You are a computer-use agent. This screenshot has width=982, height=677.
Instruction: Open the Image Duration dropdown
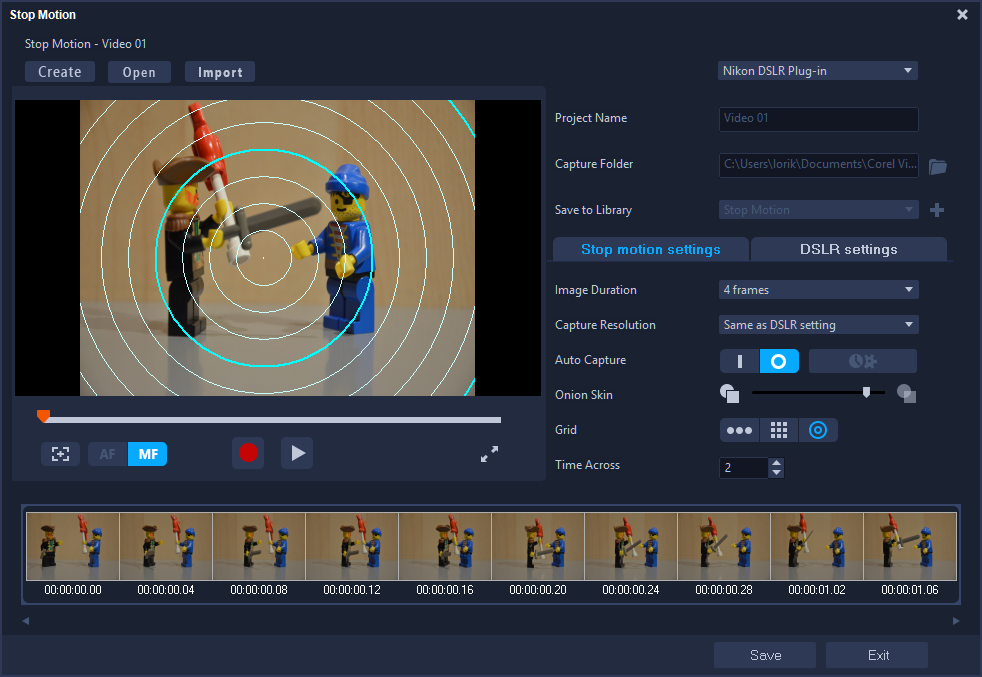click(x=818, y=289)
